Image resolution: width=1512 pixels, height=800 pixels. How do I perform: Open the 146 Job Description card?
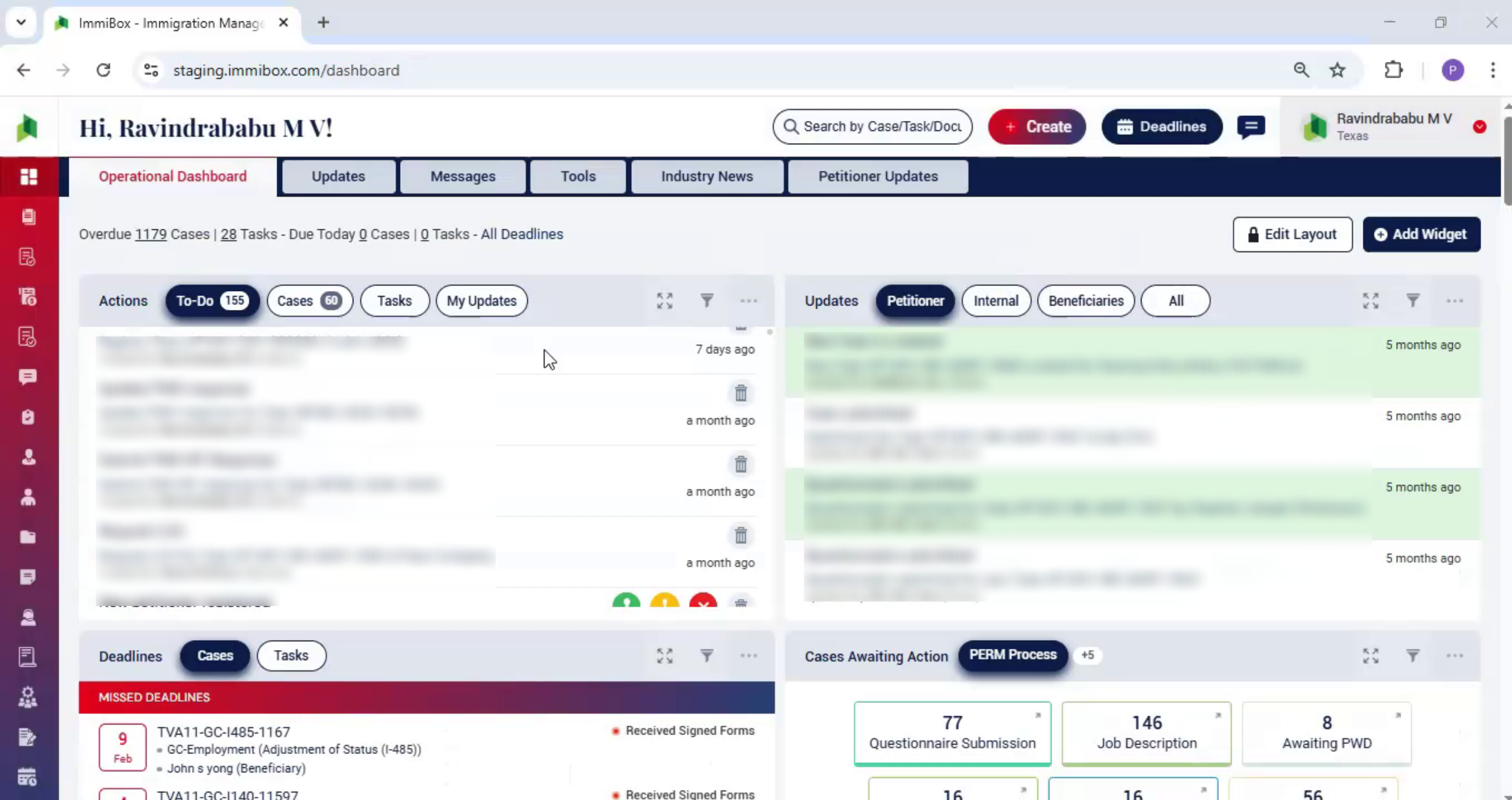[1147, 733]
